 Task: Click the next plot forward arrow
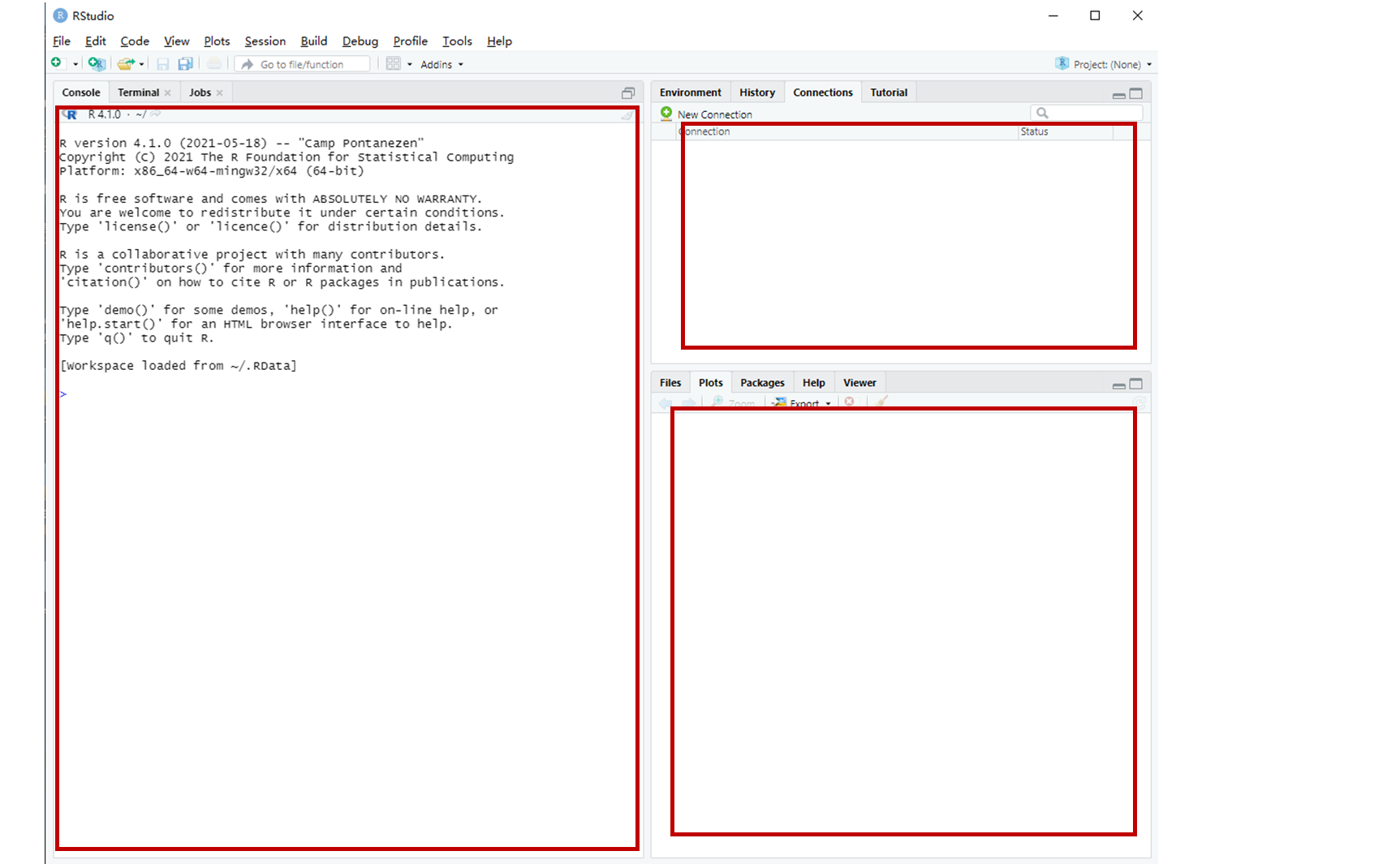(688, 402)
